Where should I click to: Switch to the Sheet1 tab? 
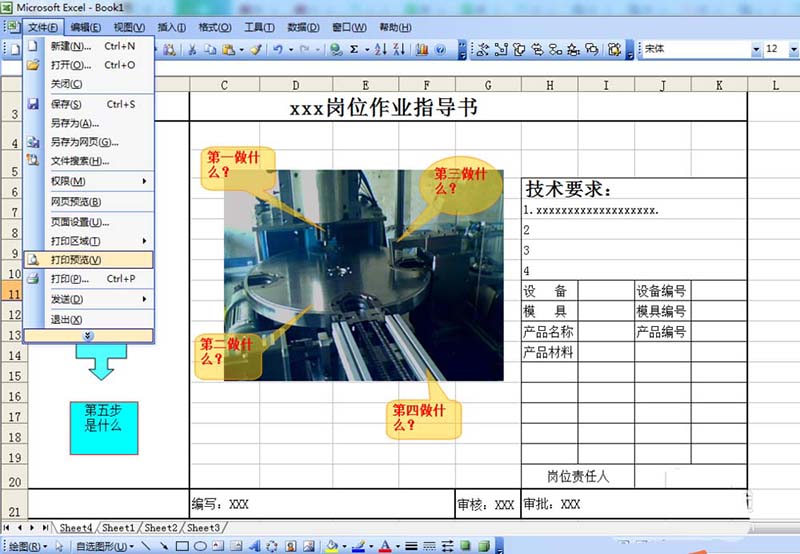[118, 527]
